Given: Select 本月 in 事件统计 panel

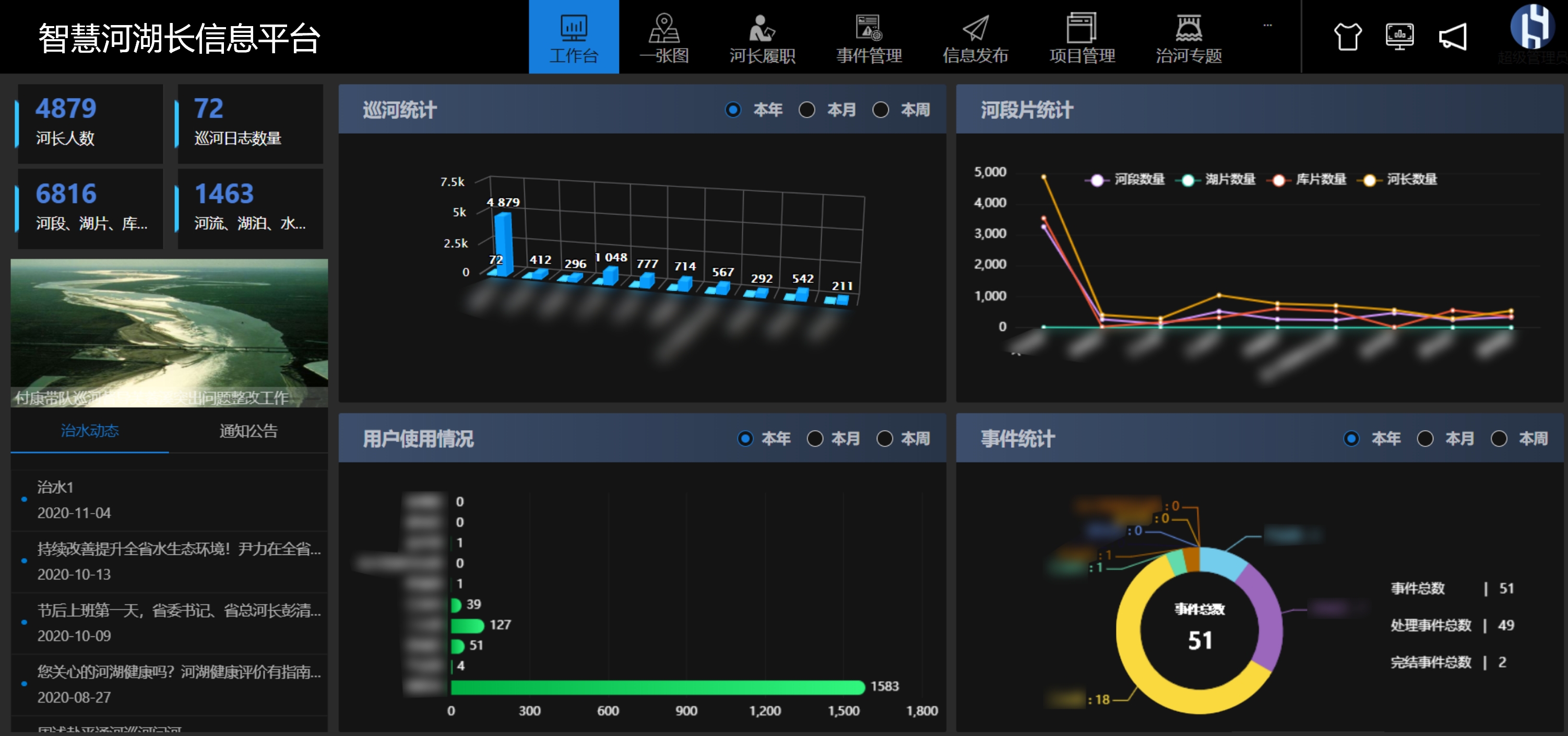Looking at the screenshot, I should [x=1425, y=438].
